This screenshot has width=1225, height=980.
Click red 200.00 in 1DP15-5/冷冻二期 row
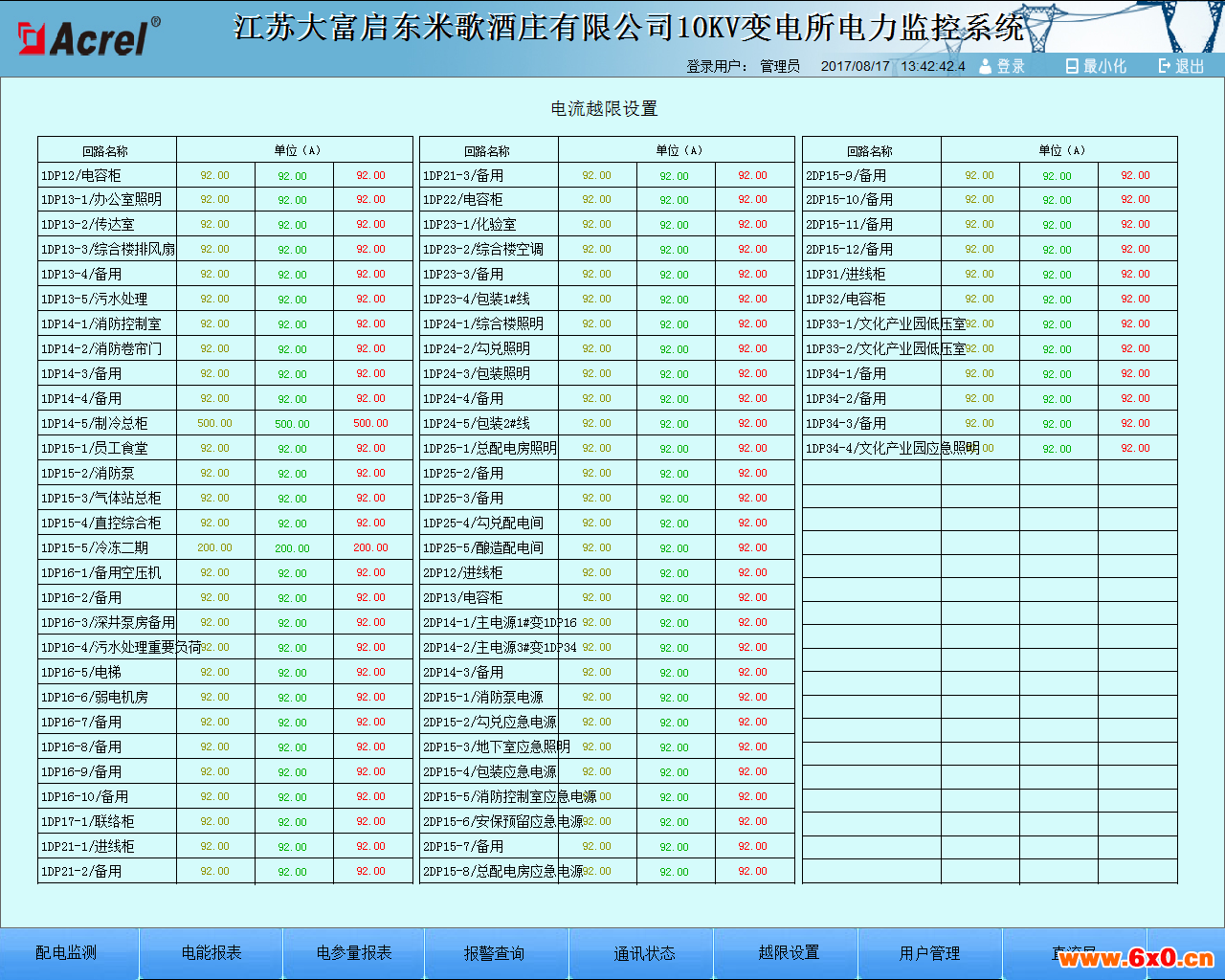371,547
